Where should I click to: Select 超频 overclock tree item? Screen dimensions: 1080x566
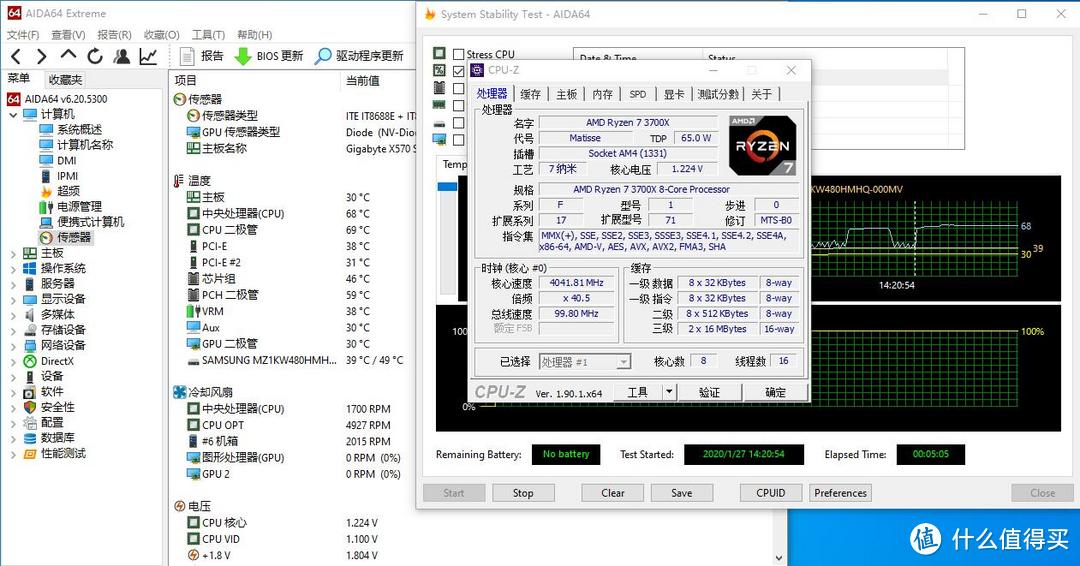tap(68, 191)
